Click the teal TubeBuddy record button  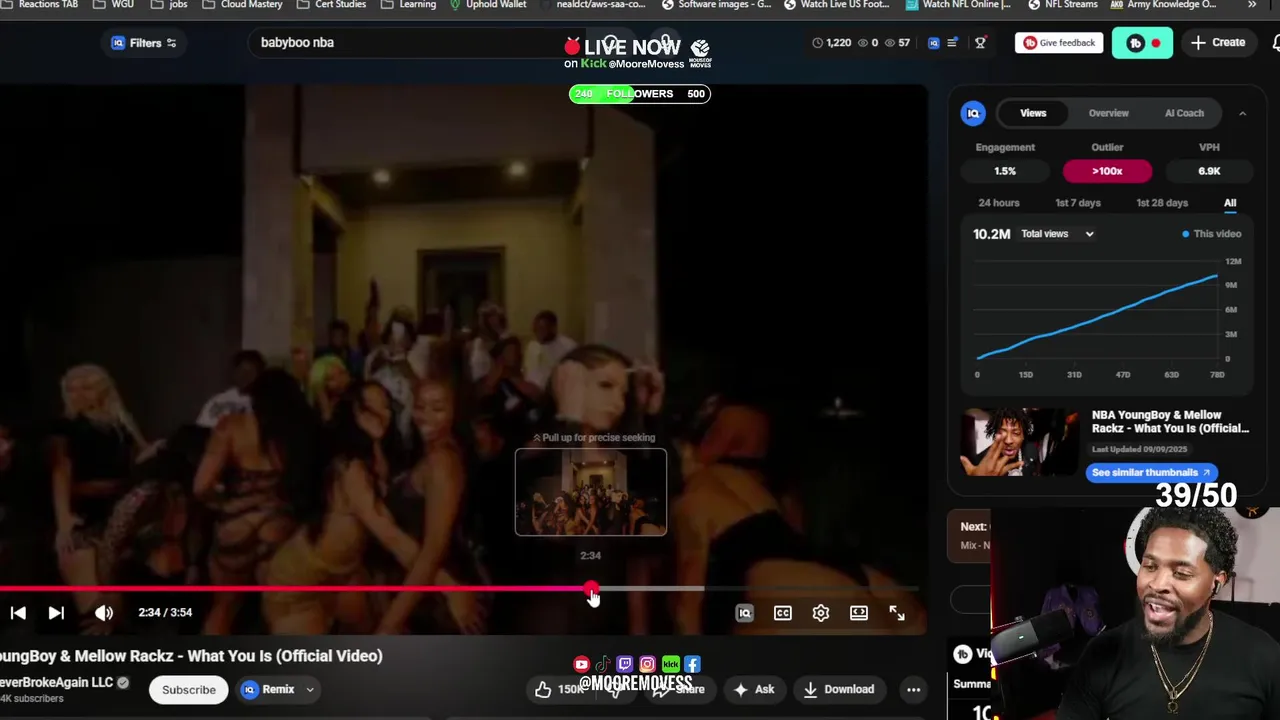[x=1142, y=43]
